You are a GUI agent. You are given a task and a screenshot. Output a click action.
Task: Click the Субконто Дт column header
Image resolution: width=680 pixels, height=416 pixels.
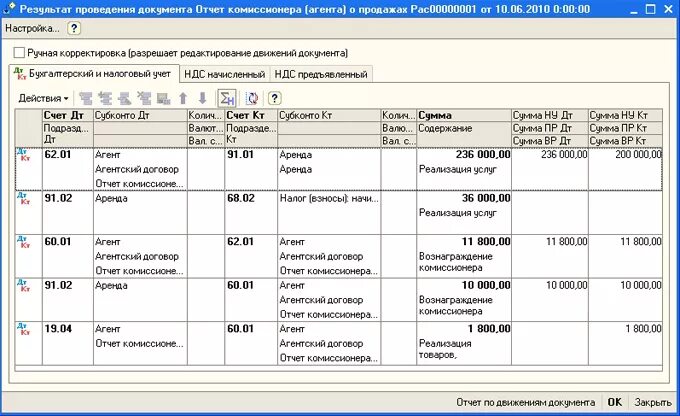click(140, 115)
